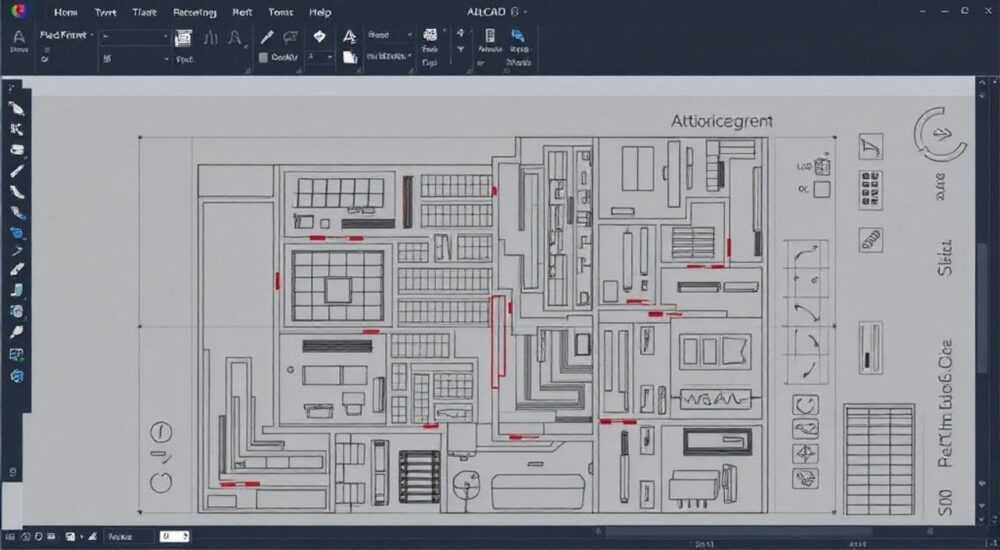Click the white input box in status bar
This screenshot has height=550, width=1000.
174,537
